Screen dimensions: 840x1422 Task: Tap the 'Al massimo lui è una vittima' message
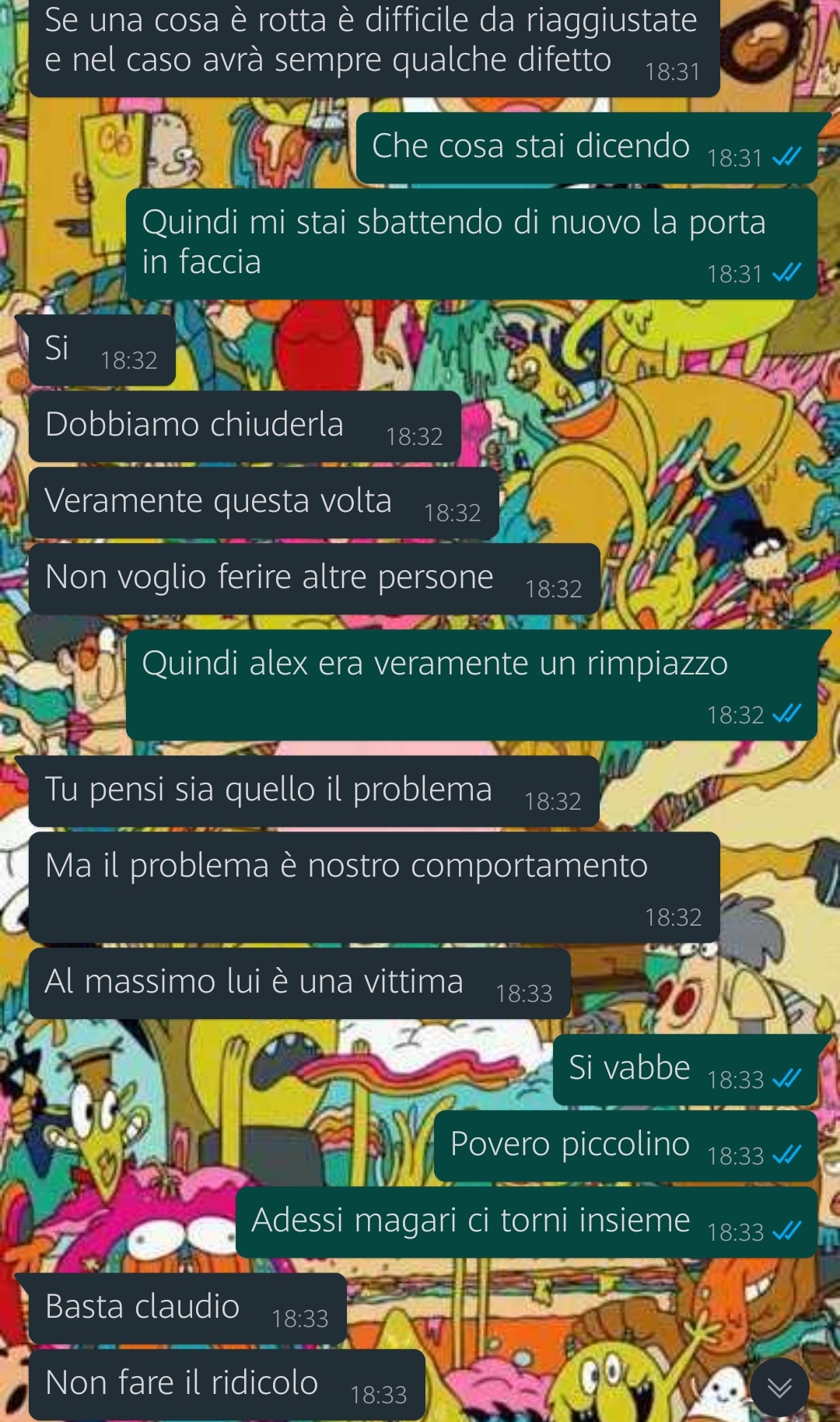299,983
